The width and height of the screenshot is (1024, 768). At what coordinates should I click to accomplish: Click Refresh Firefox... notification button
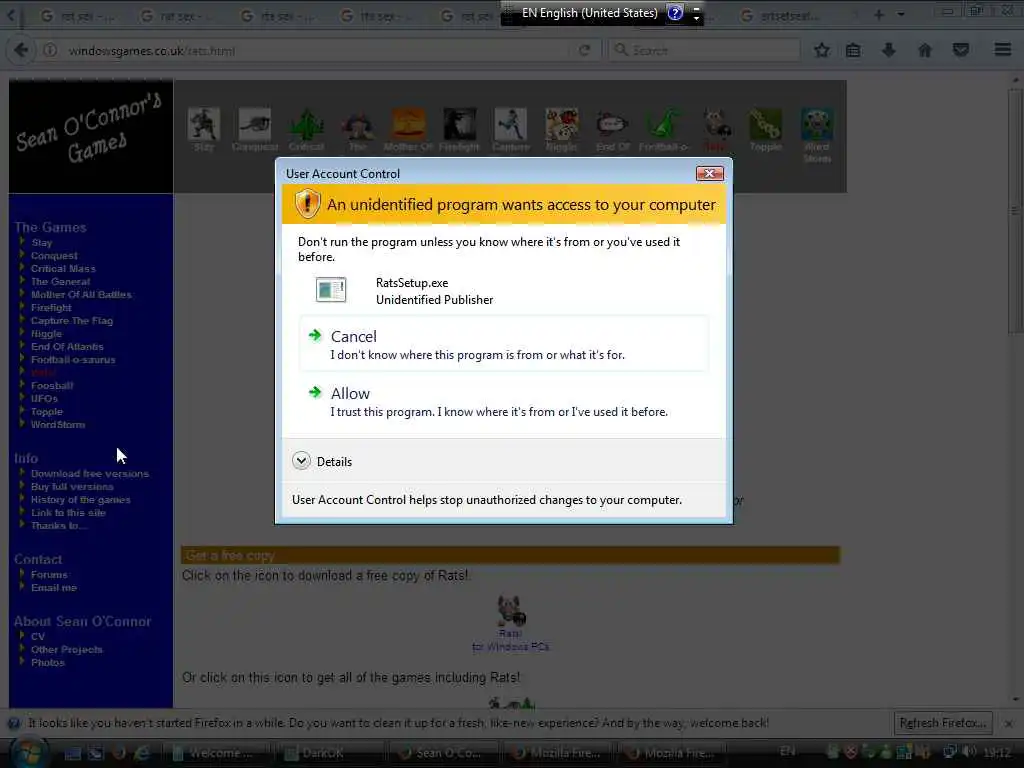point(943,723)
